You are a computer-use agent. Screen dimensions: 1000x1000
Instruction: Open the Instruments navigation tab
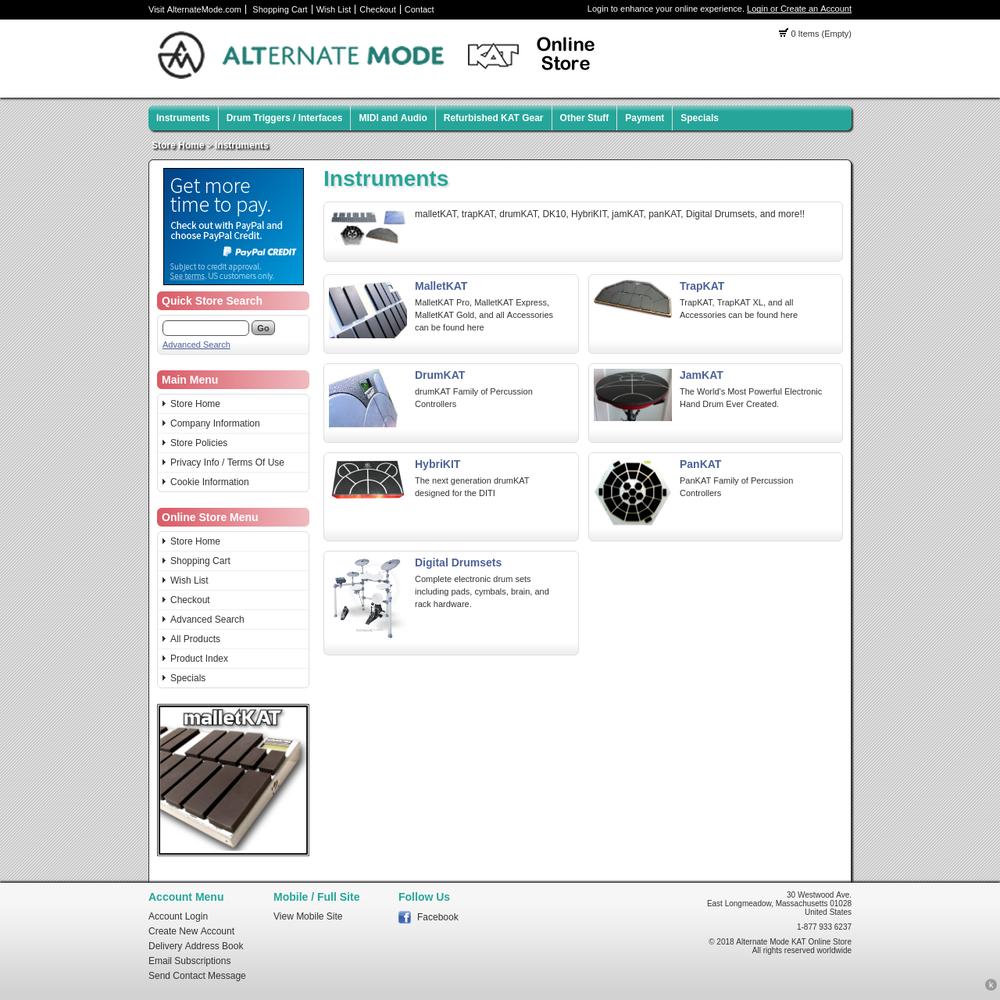point(183,118)
